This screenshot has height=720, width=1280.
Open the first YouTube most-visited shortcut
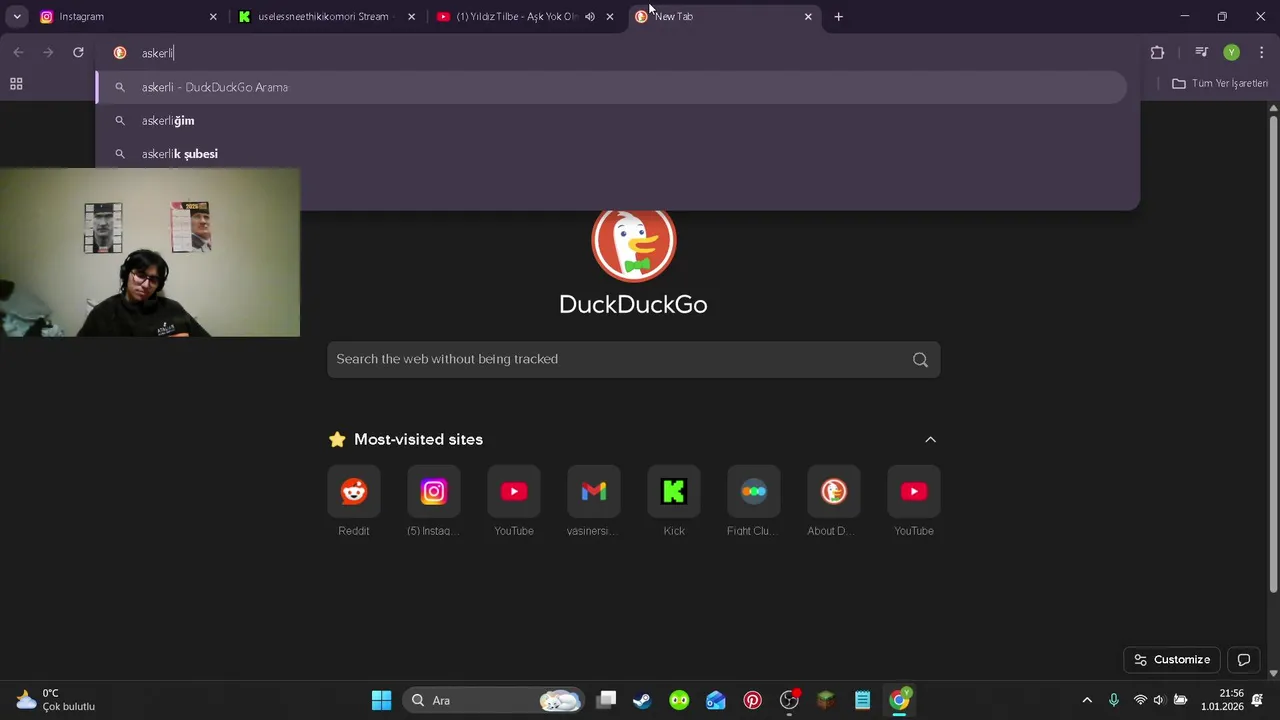pyautogui.click(x=514, y=501)
